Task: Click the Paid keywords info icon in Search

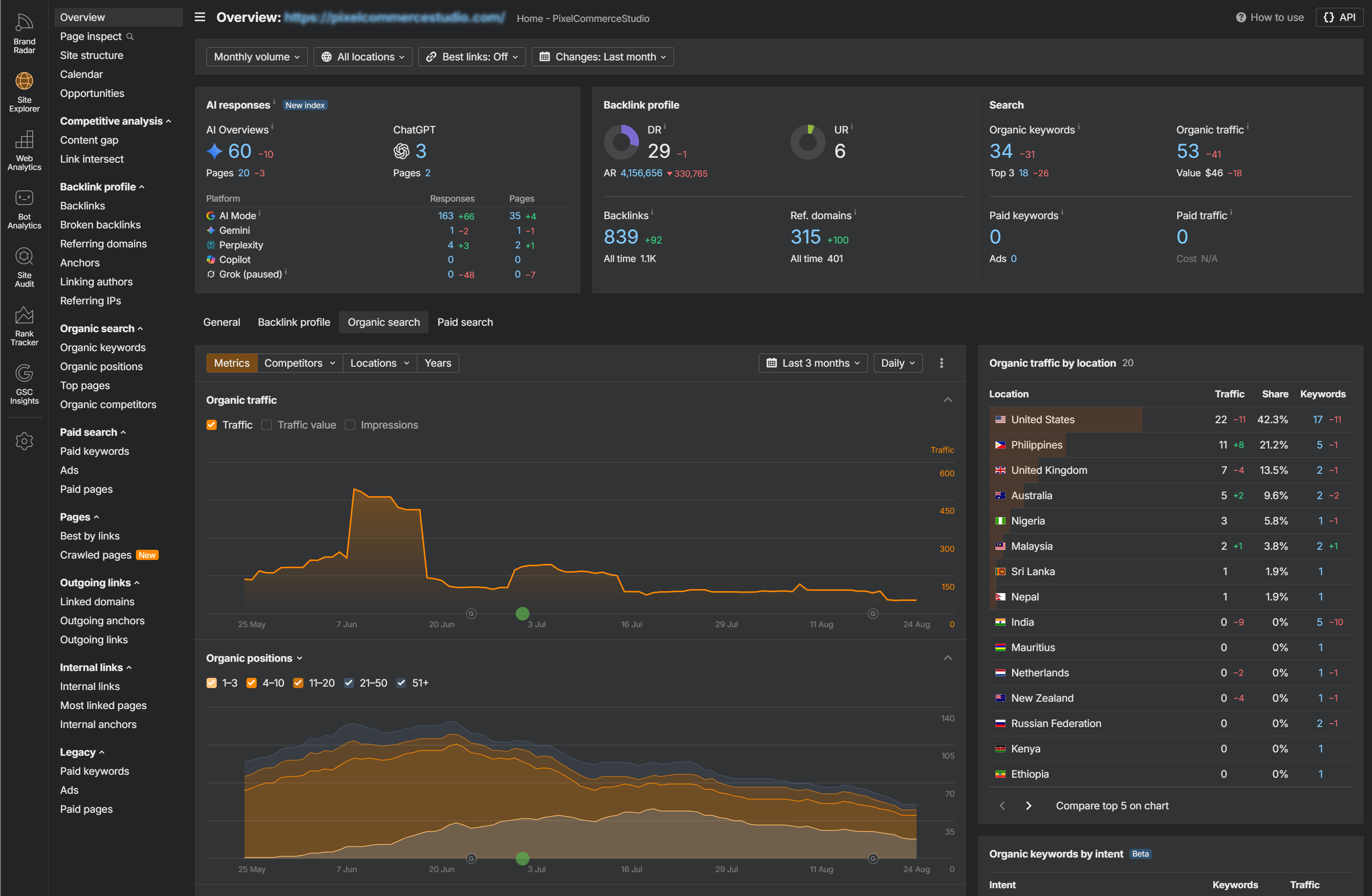Action: pyautogui.click(x=1062, y=212)
